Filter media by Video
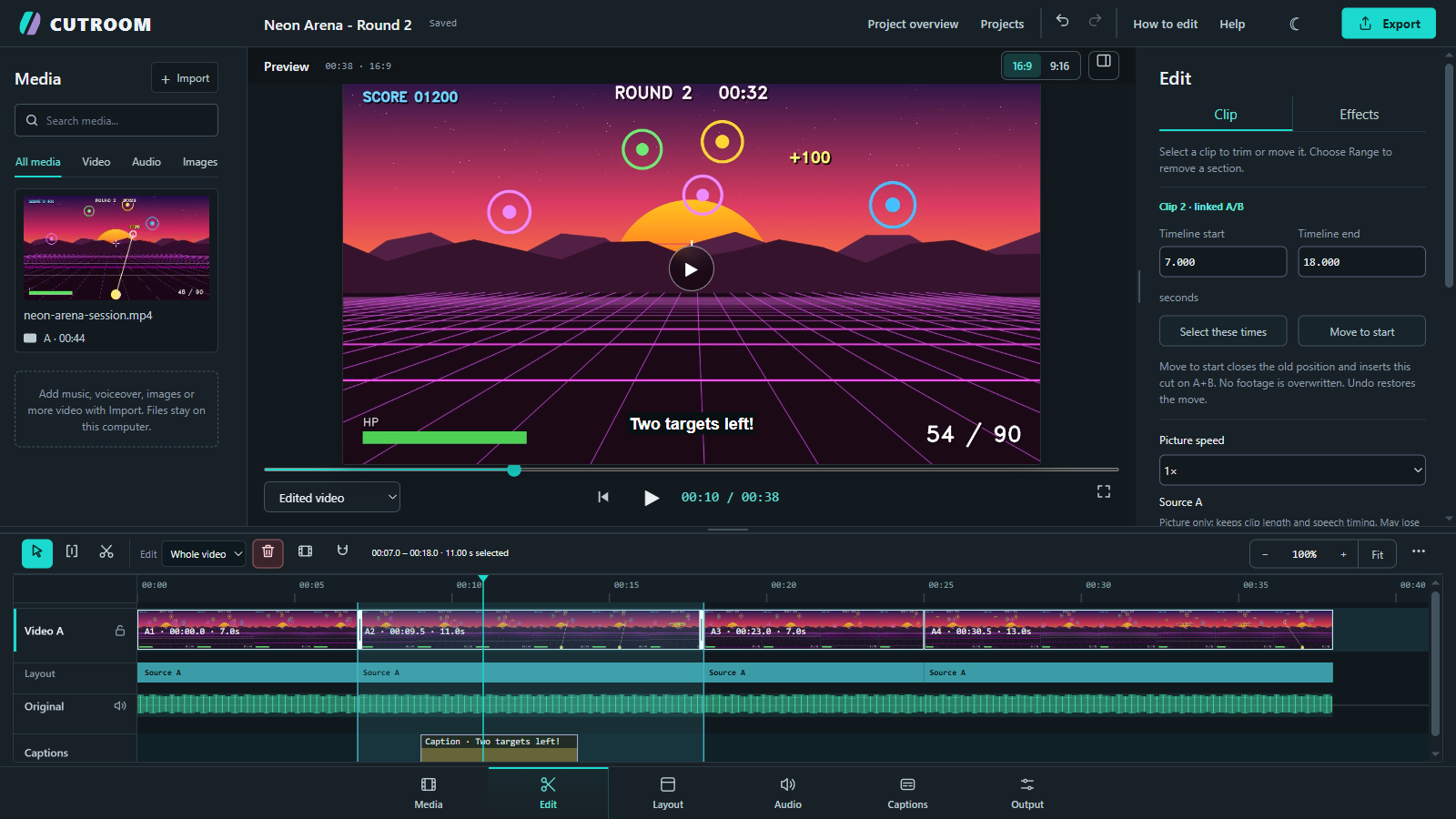Screen dimensions: 1456x819 [x=96, y=162]
